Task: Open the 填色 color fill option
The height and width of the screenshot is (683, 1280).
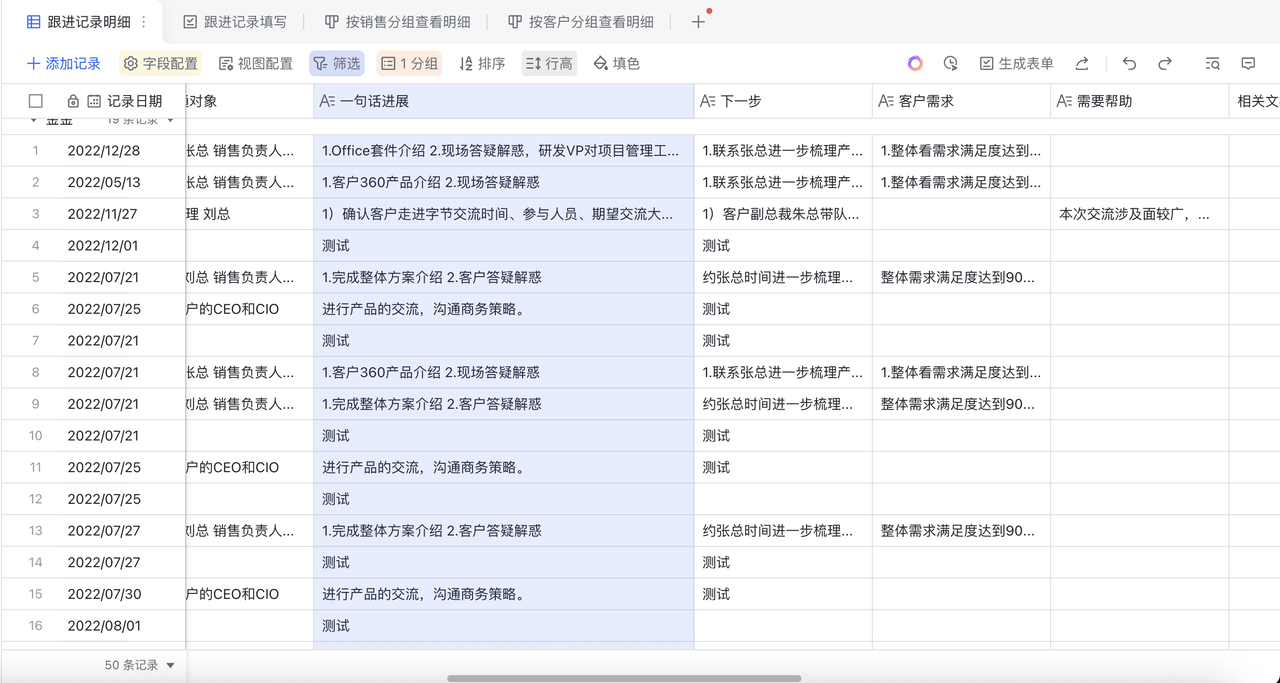Action: (x=616, y=63)
